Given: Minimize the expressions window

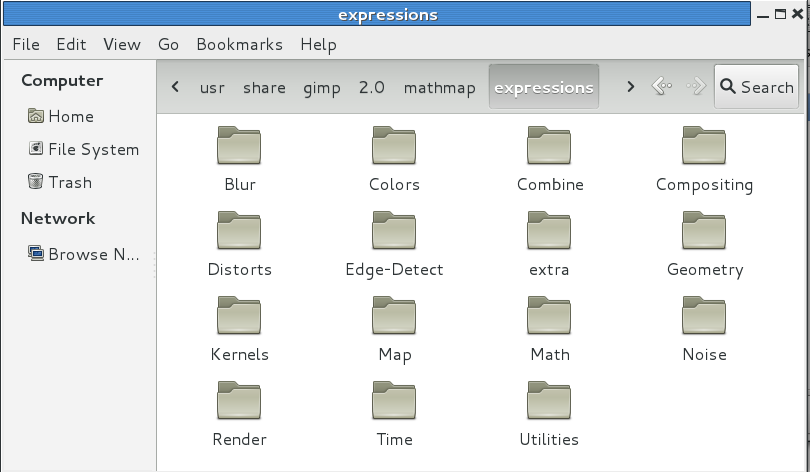Looking at the screenshot, I should click(x=763, y=15).
